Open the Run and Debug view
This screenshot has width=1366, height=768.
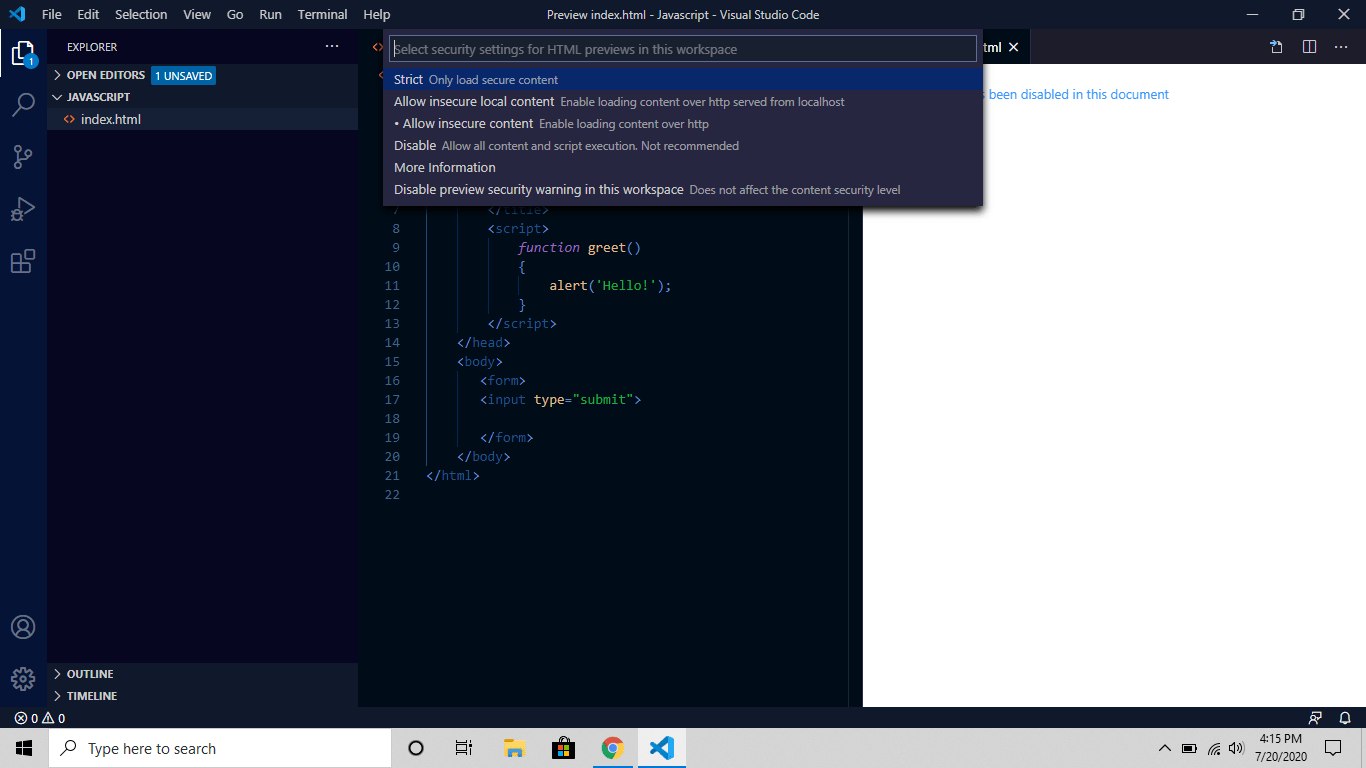click(23, 208)
